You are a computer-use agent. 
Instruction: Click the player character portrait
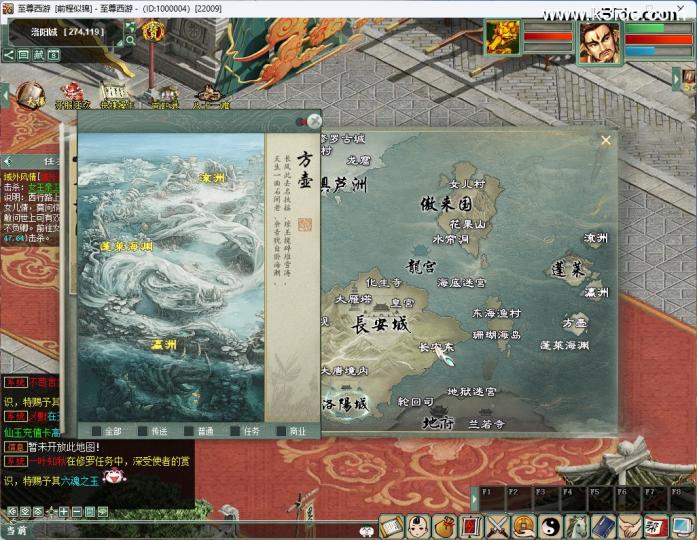600,42
